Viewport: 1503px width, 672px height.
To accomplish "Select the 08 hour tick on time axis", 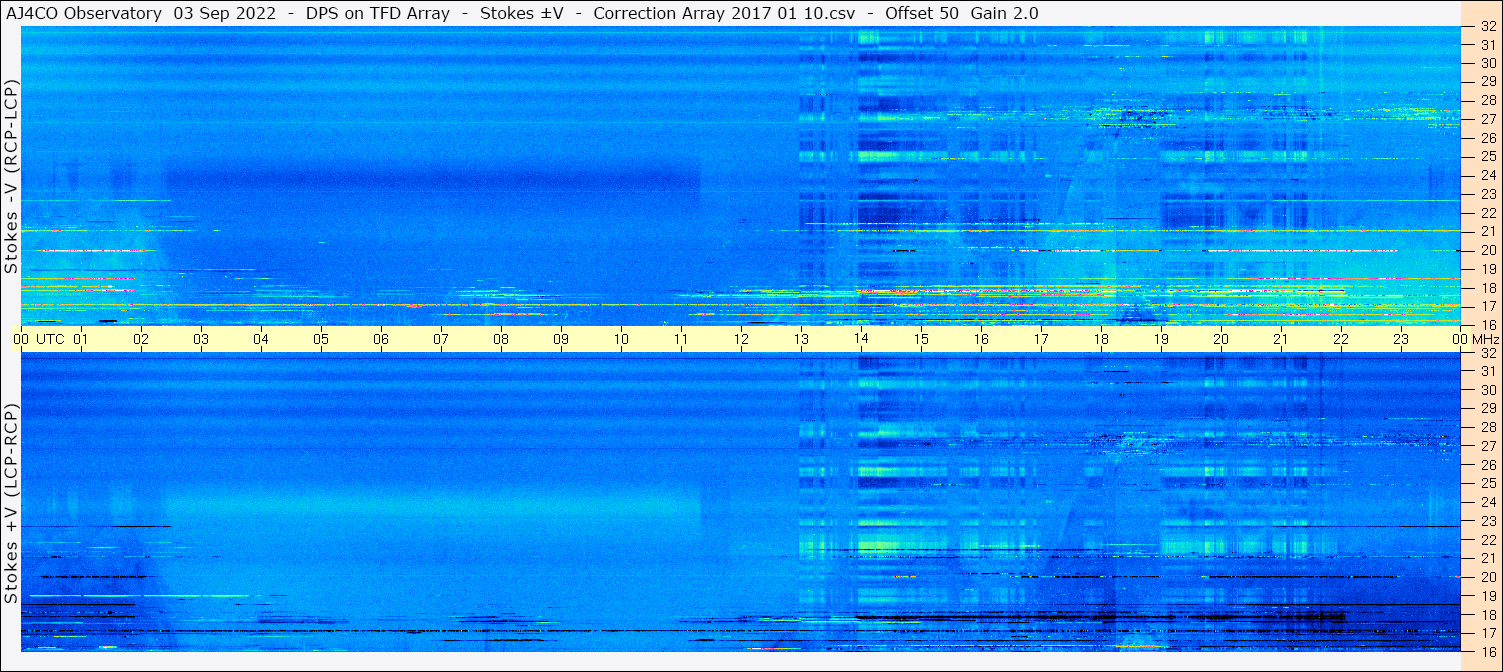I will [501, 339].
